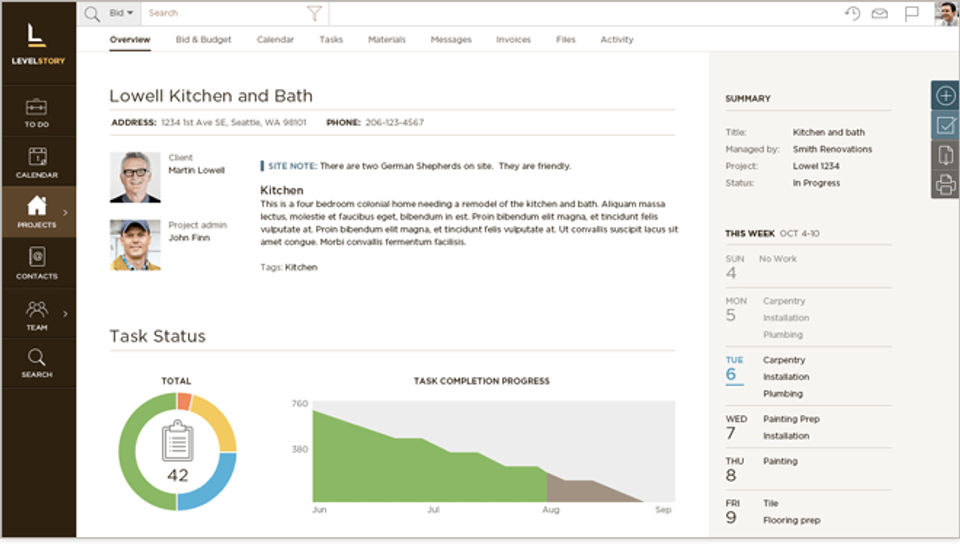Open the Materials tab

pyautogui.click(x=386, y=40)
